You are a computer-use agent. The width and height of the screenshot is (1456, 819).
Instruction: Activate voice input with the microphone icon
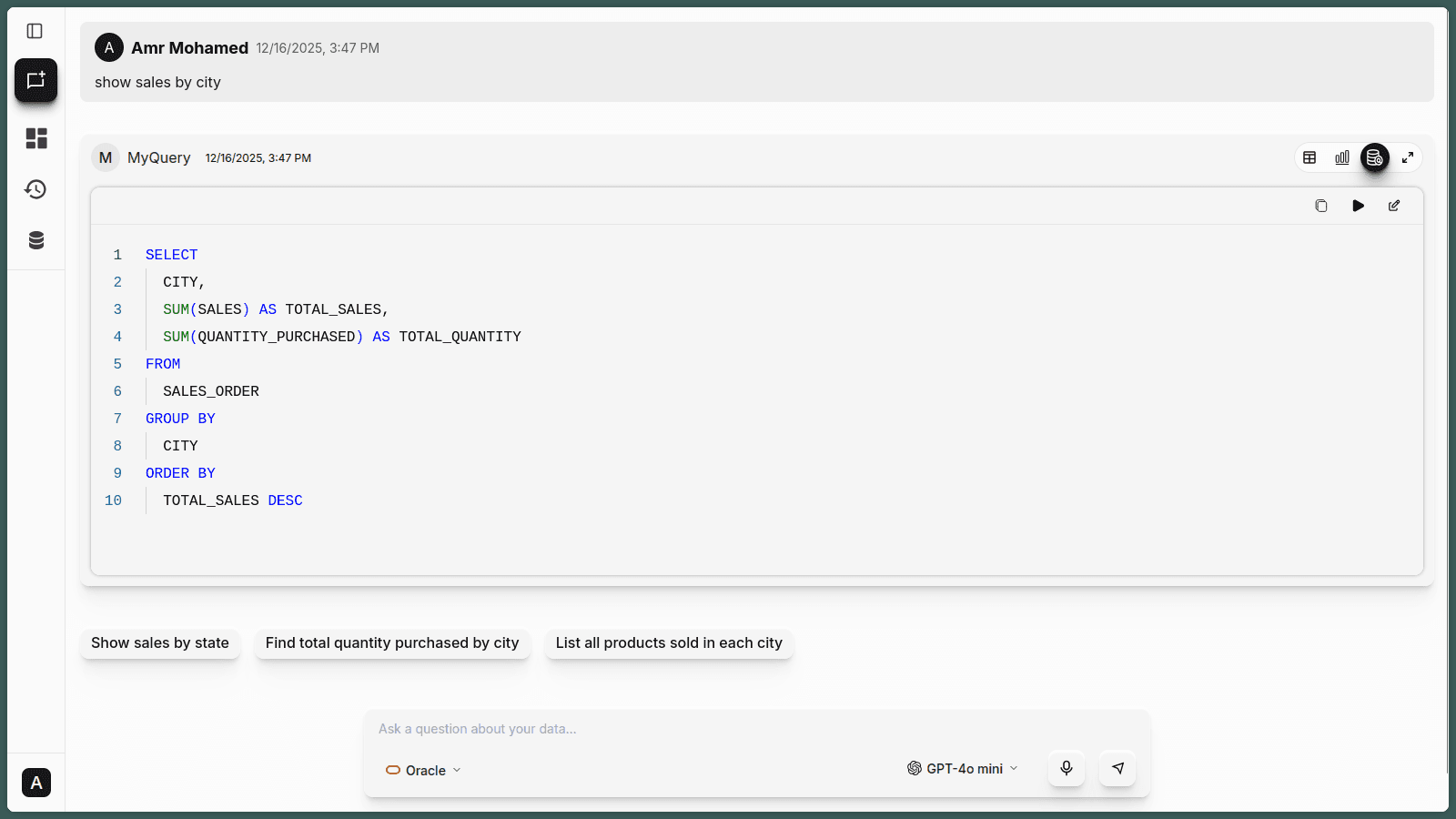(1066, 768)
